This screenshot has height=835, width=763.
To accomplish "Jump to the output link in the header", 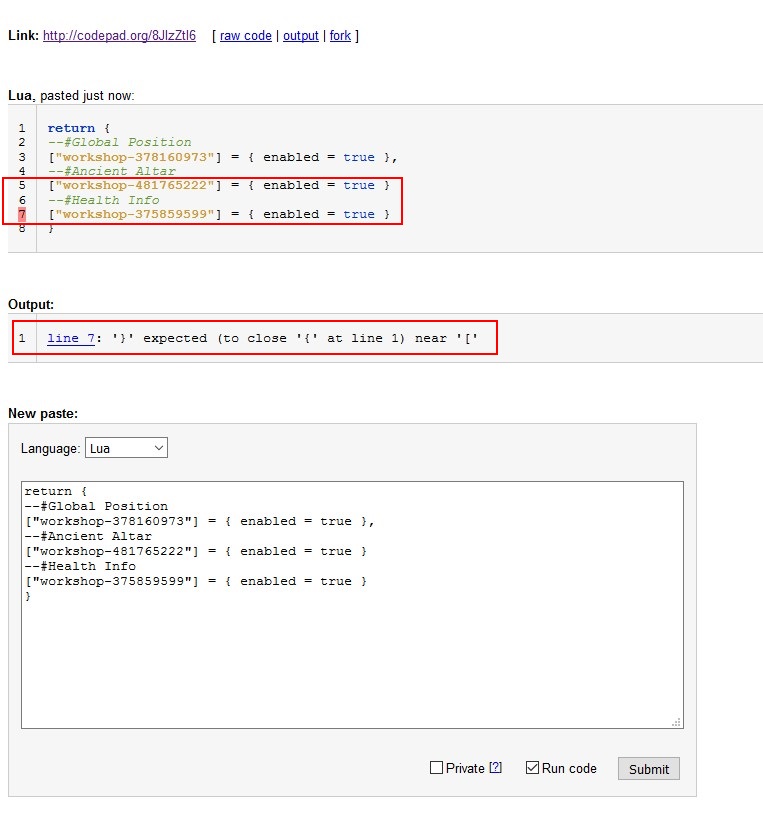I will (300, 36).
